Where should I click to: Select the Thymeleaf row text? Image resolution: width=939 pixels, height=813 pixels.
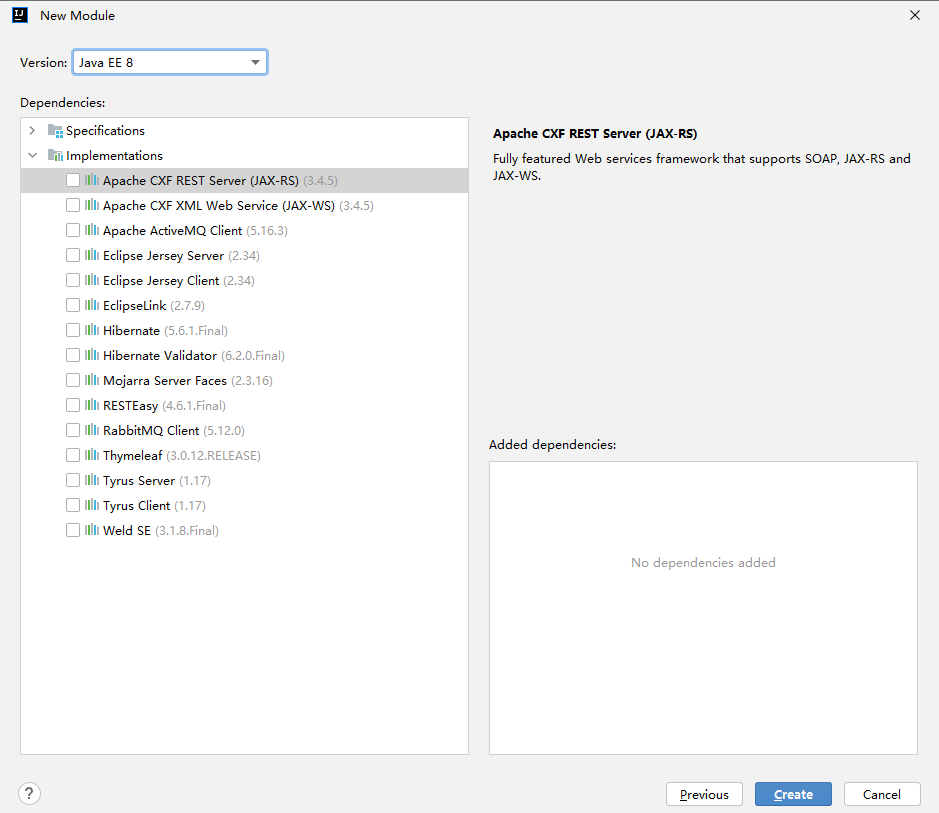[x=182, y=456]
